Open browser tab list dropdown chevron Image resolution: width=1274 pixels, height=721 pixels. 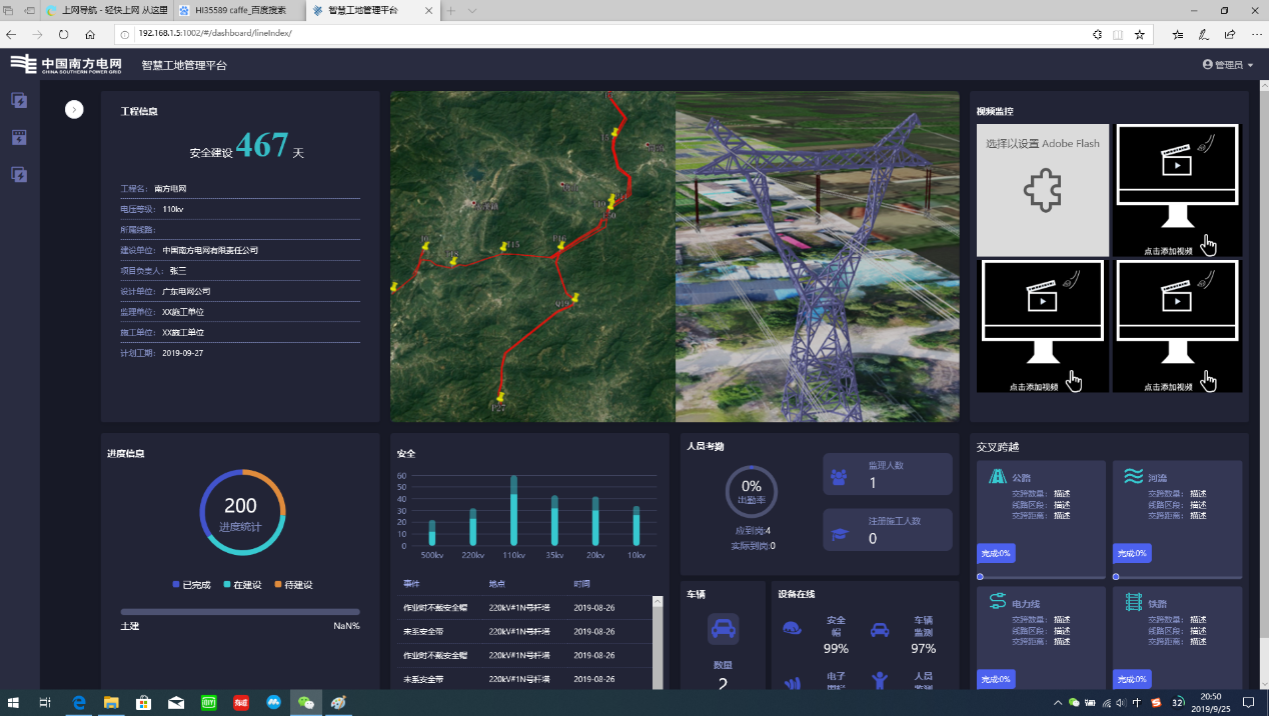tap(473, 10)
